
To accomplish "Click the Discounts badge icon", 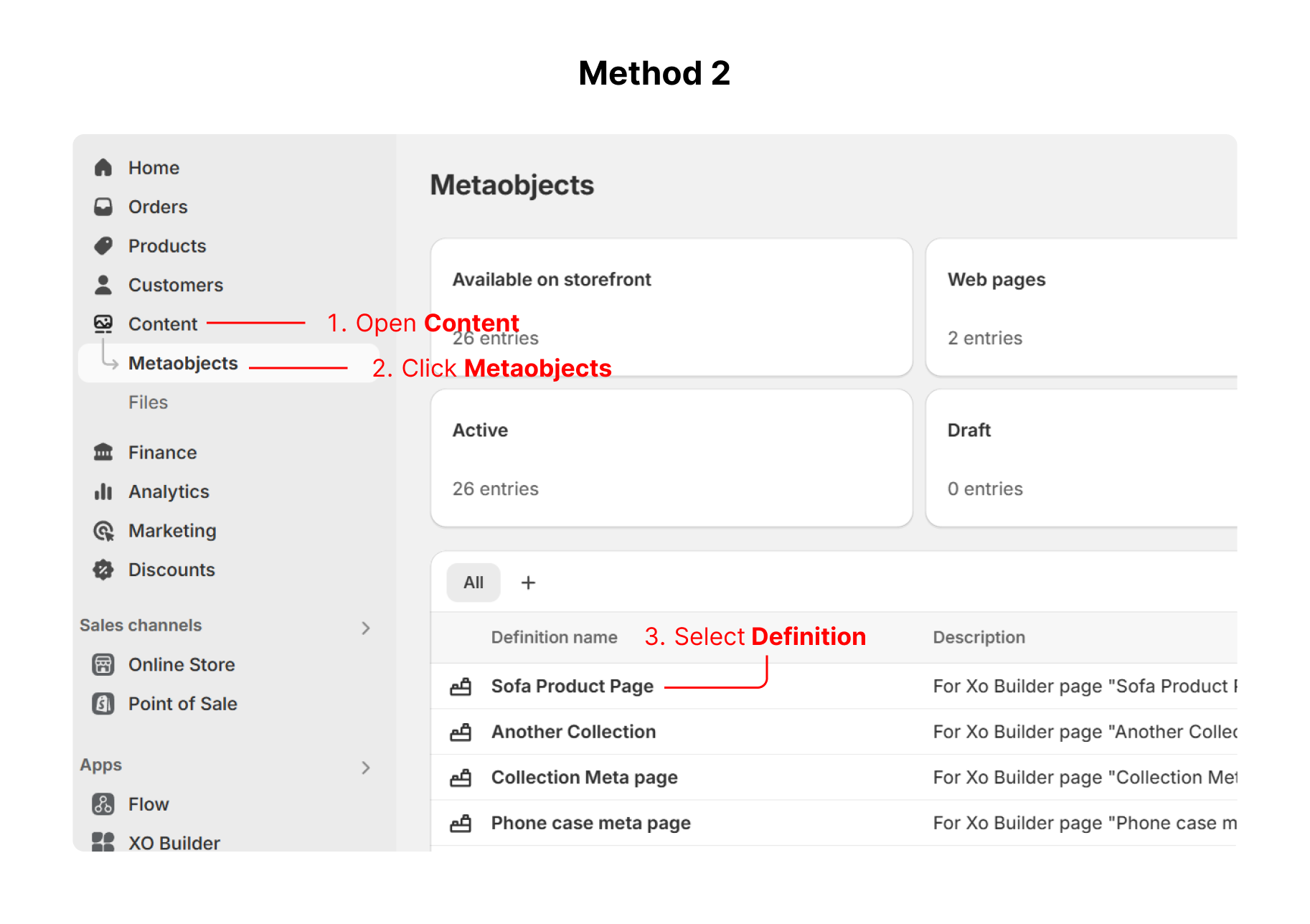I will click(x=103, y=570).
